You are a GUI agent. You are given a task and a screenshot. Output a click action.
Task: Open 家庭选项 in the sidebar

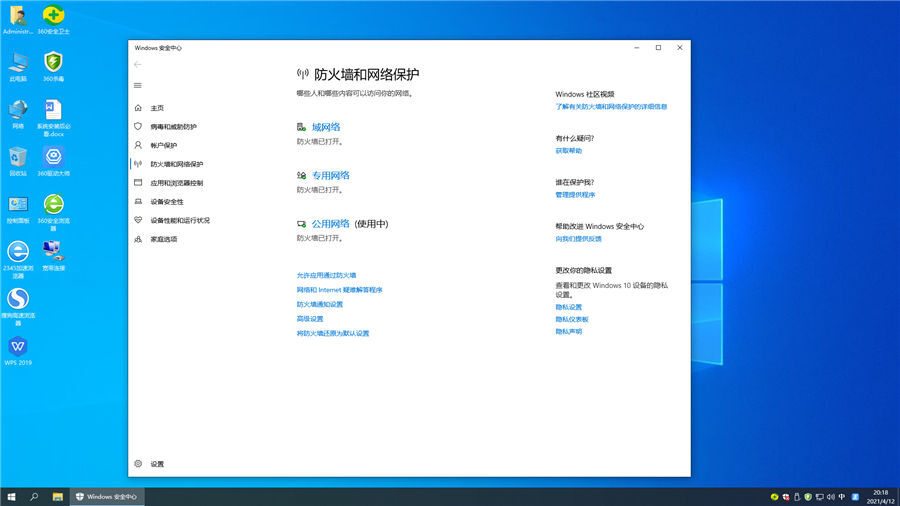coord(164,239)
